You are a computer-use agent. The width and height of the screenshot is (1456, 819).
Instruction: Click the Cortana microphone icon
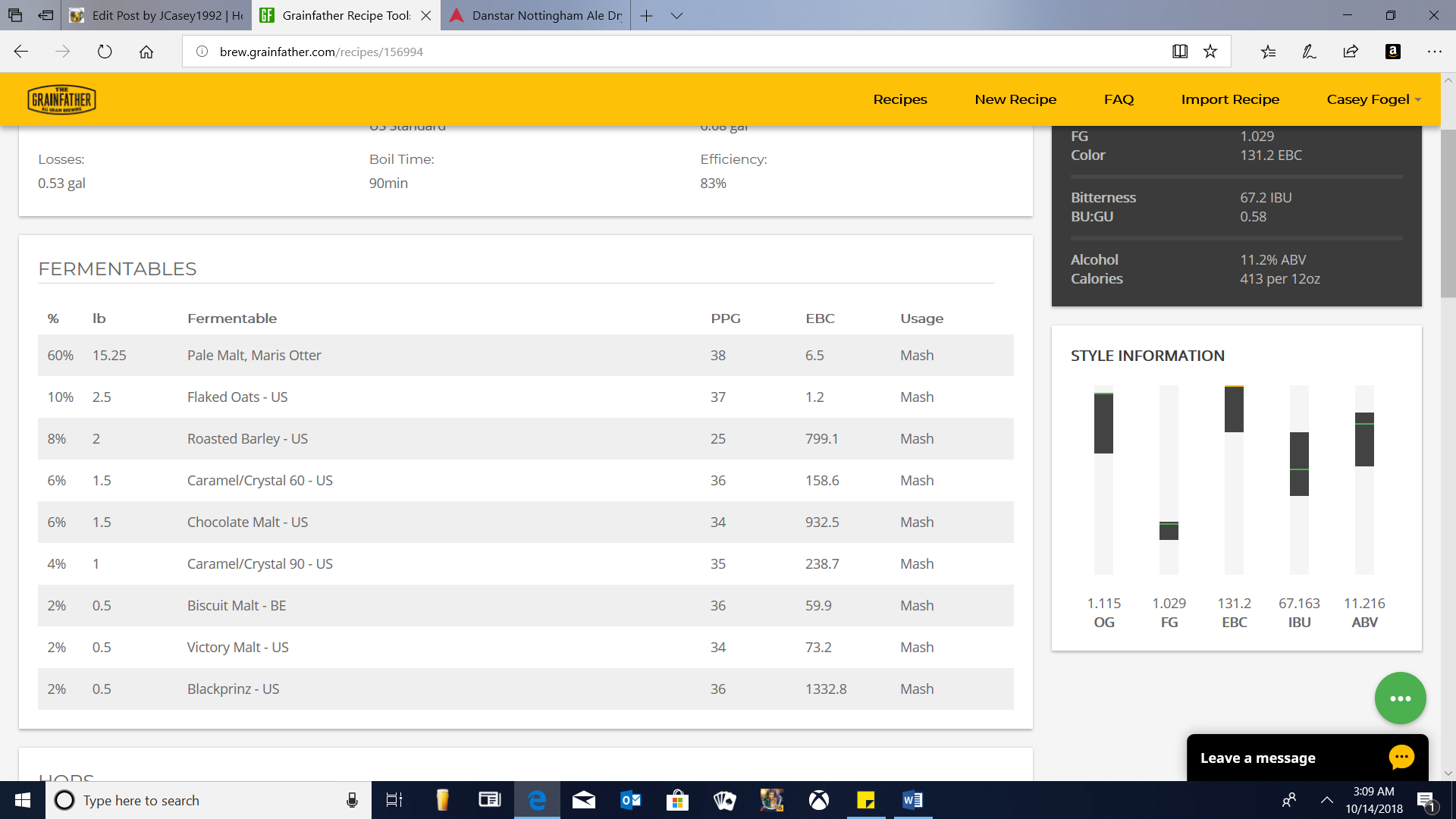(352, 800)
